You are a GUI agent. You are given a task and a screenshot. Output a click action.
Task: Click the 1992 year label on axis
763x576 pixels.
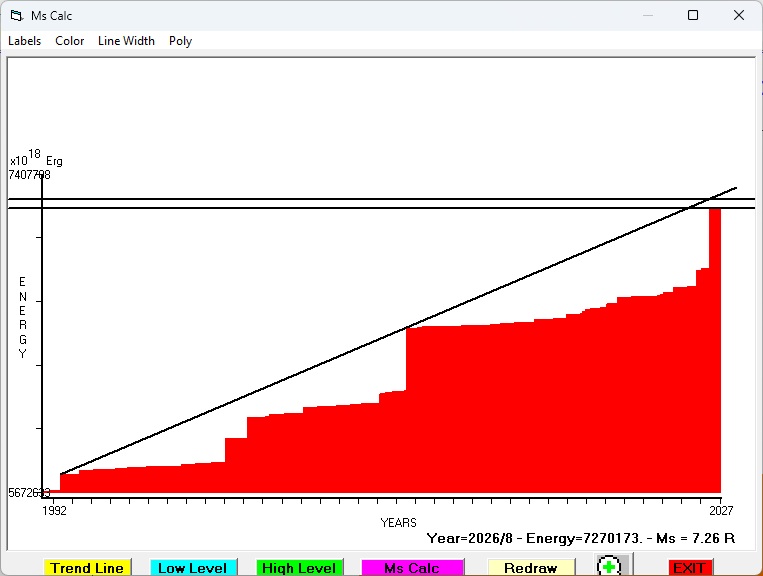pos(54,510)
